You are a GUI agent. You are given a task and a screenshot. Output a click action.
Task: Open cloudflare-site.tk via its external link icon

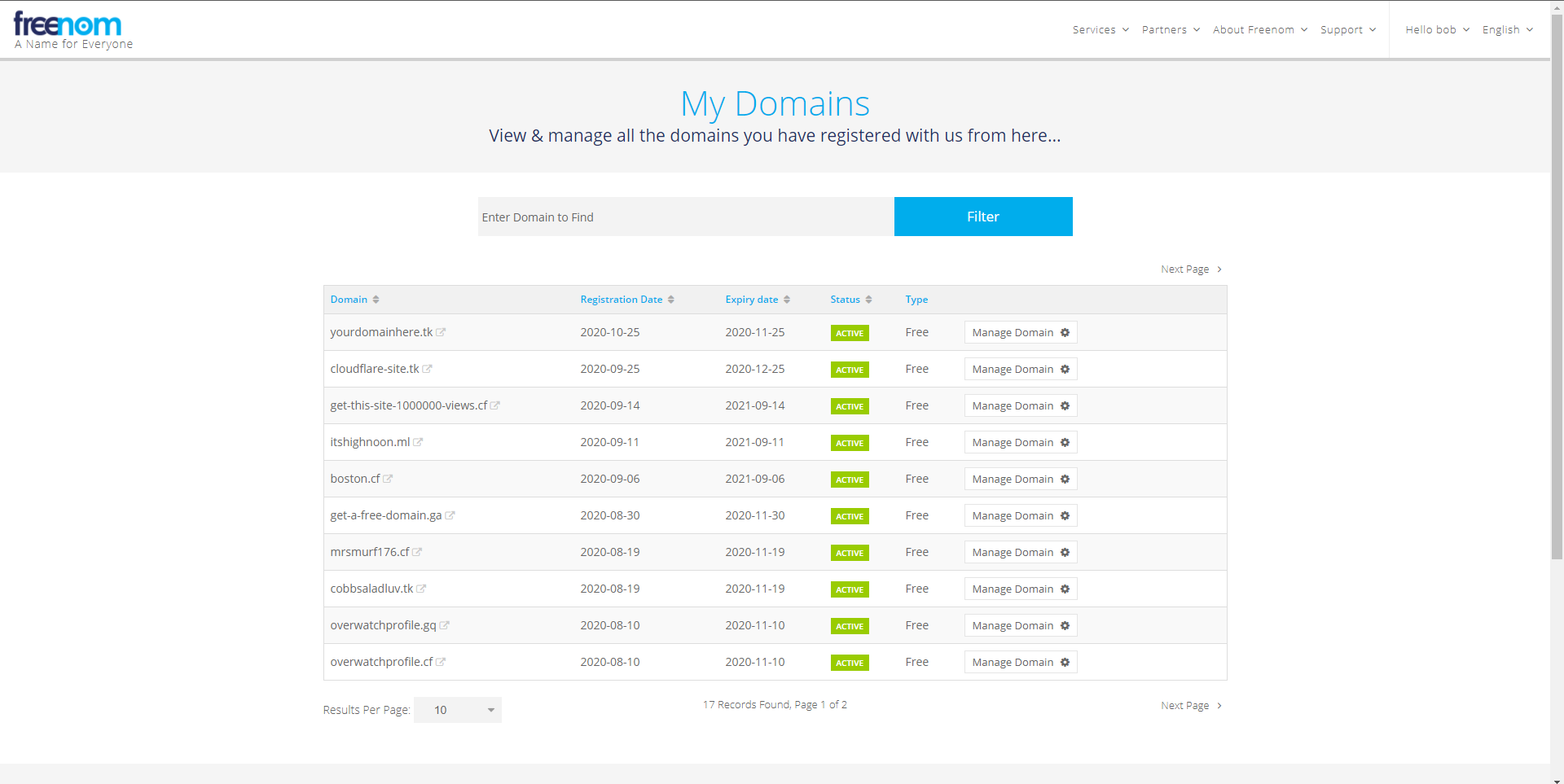pos(428,368)
